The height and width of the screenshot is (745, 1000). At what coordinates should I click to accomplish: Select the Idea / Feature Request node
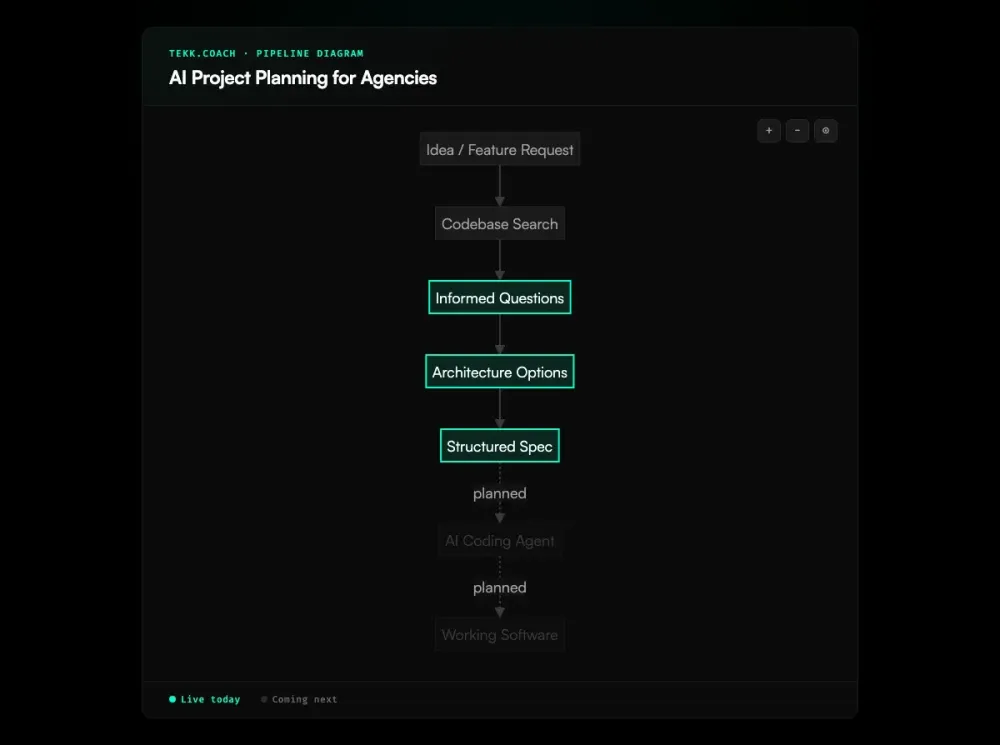coord(499,149)
